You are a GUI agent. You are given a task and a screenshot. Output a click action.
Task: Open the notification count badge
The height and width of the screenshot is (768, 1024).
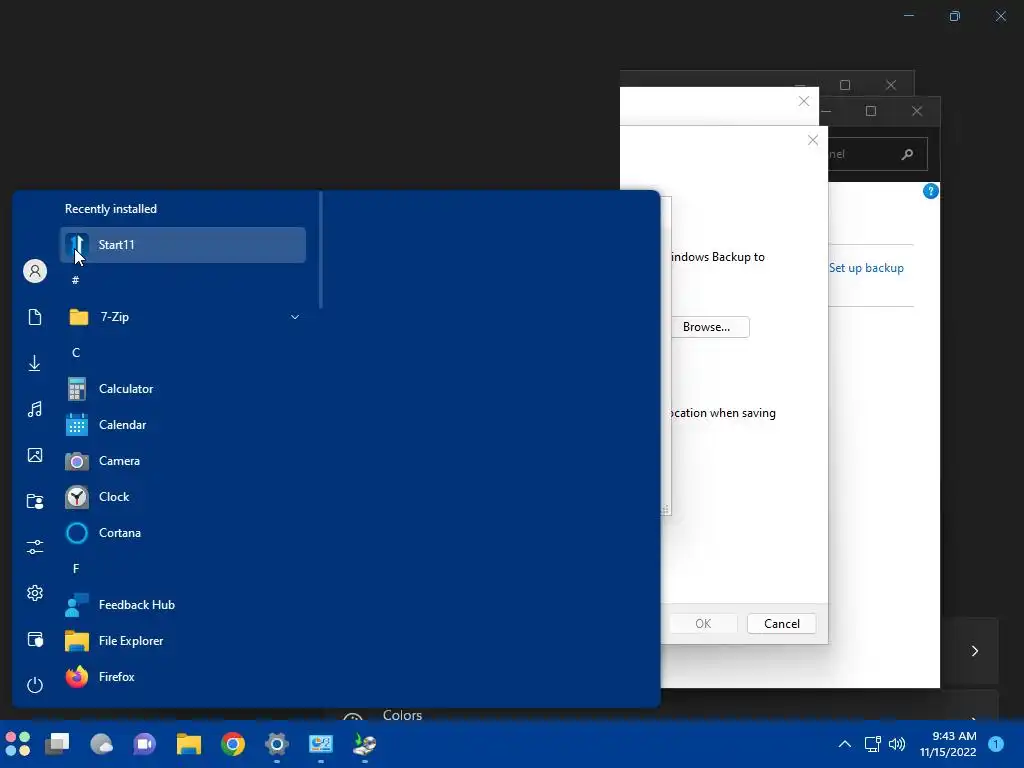coord(996,744)
